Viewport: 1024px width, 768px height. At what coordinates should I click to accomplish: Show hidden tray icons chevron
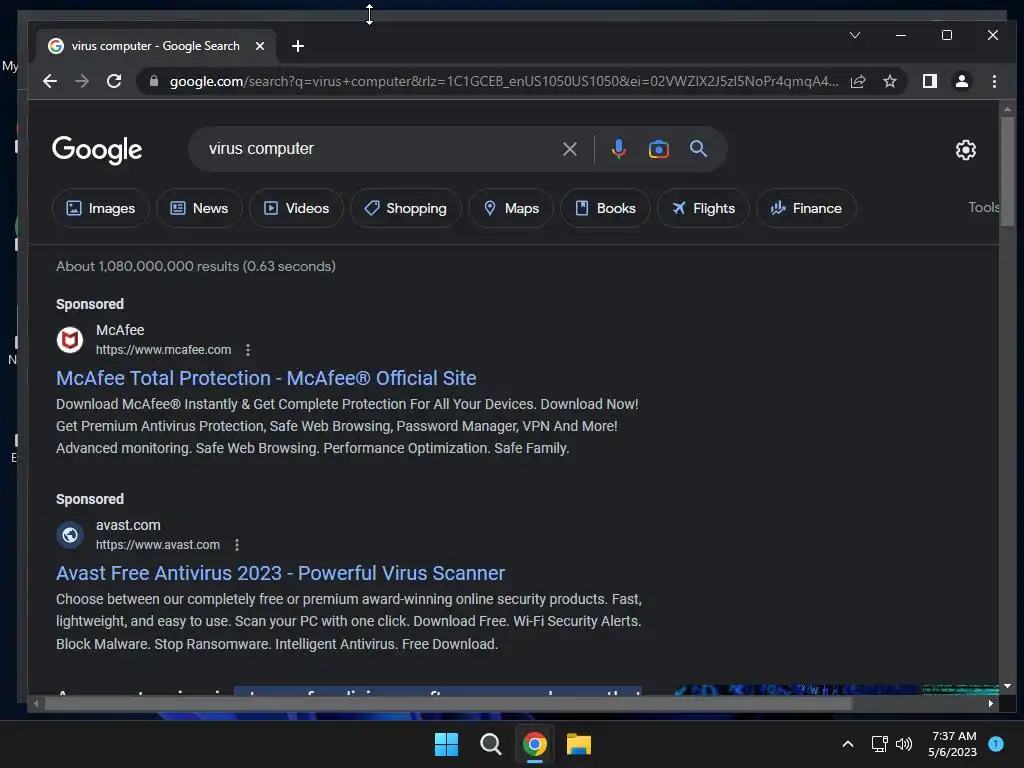[848, 743]
